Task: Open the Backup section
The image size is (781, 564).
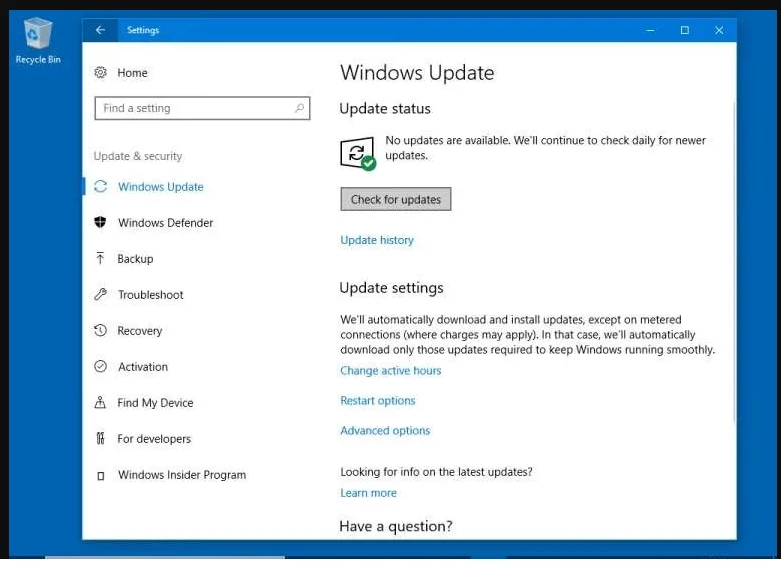Action: pyautogui.click(x=135, y=259)
